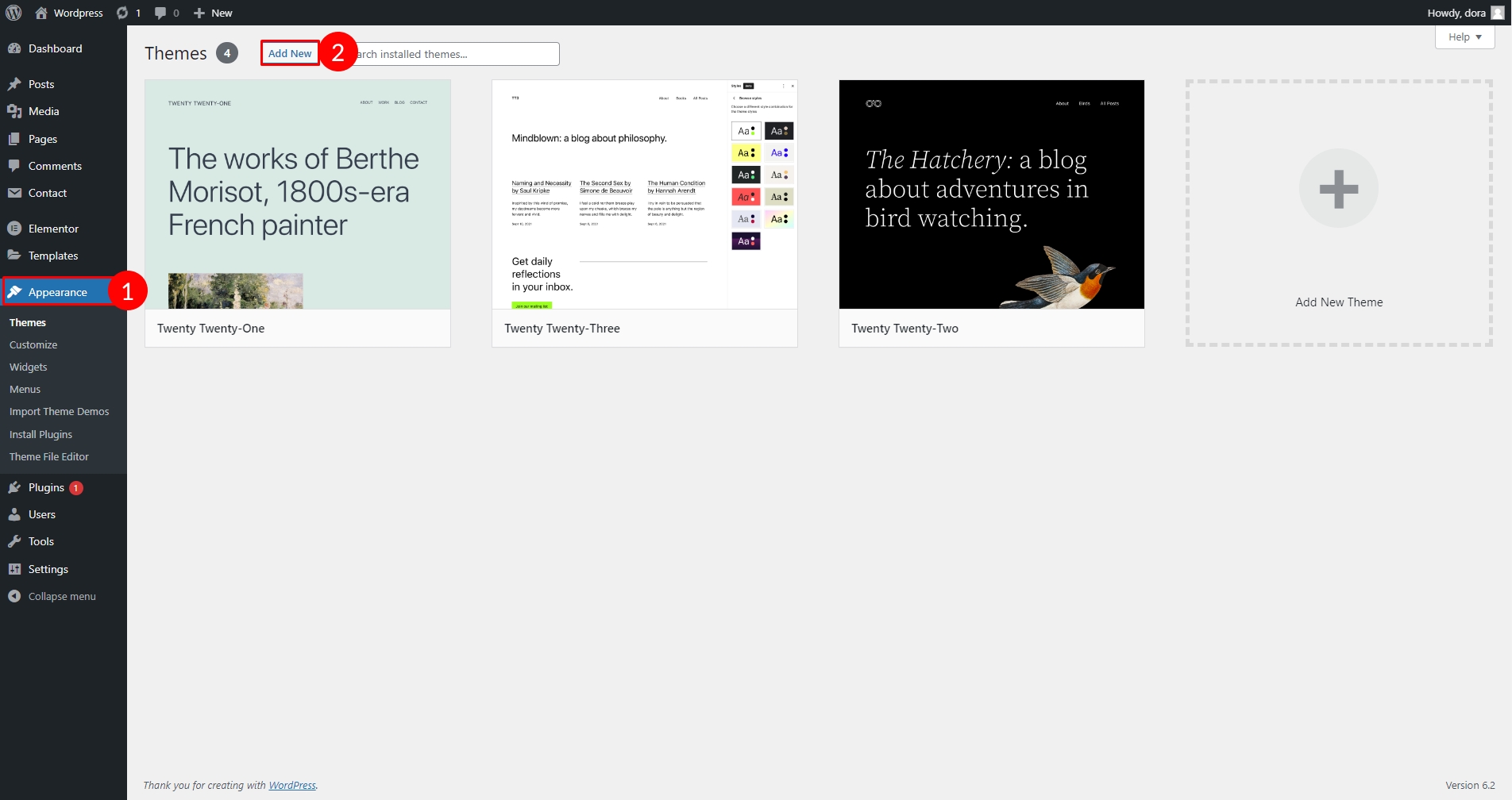Screen dimensions: 1512x800
Task: Open the updates icon in admin bar
Action: click(122, 13)
